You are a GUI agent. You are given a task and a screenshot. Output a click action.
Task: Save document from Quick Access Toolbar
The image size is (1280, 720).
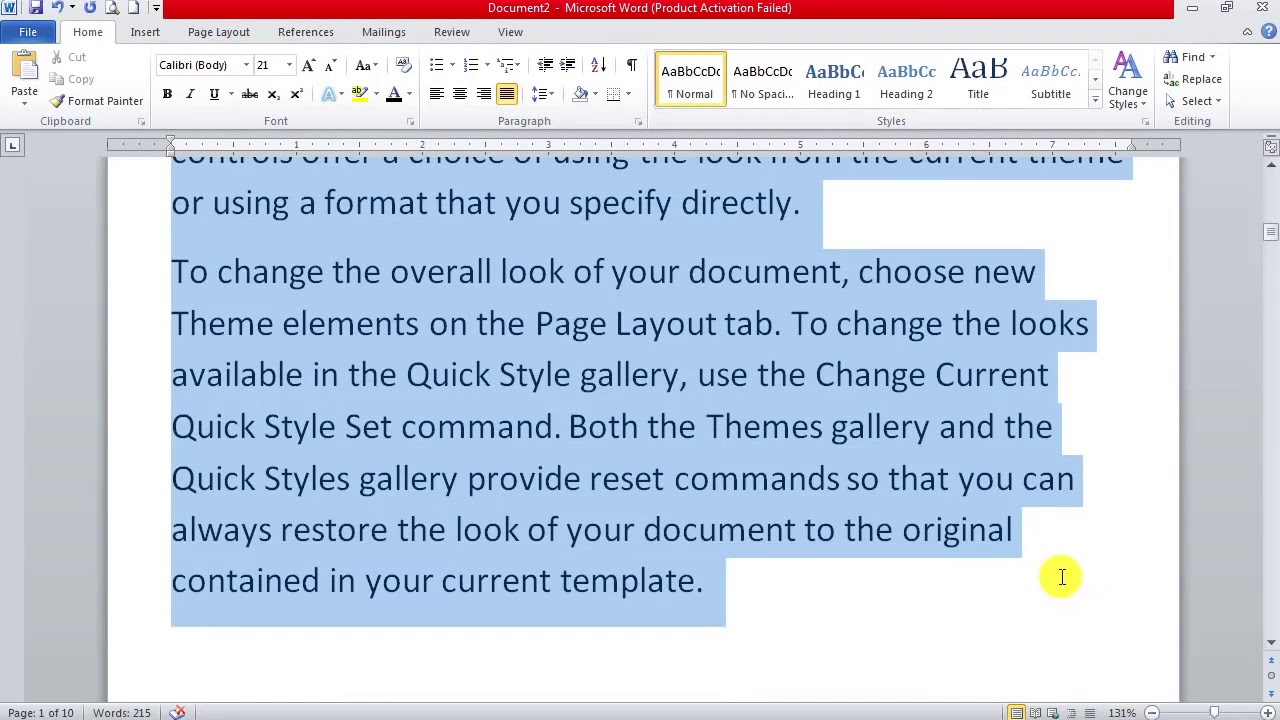tap(36, 8)
